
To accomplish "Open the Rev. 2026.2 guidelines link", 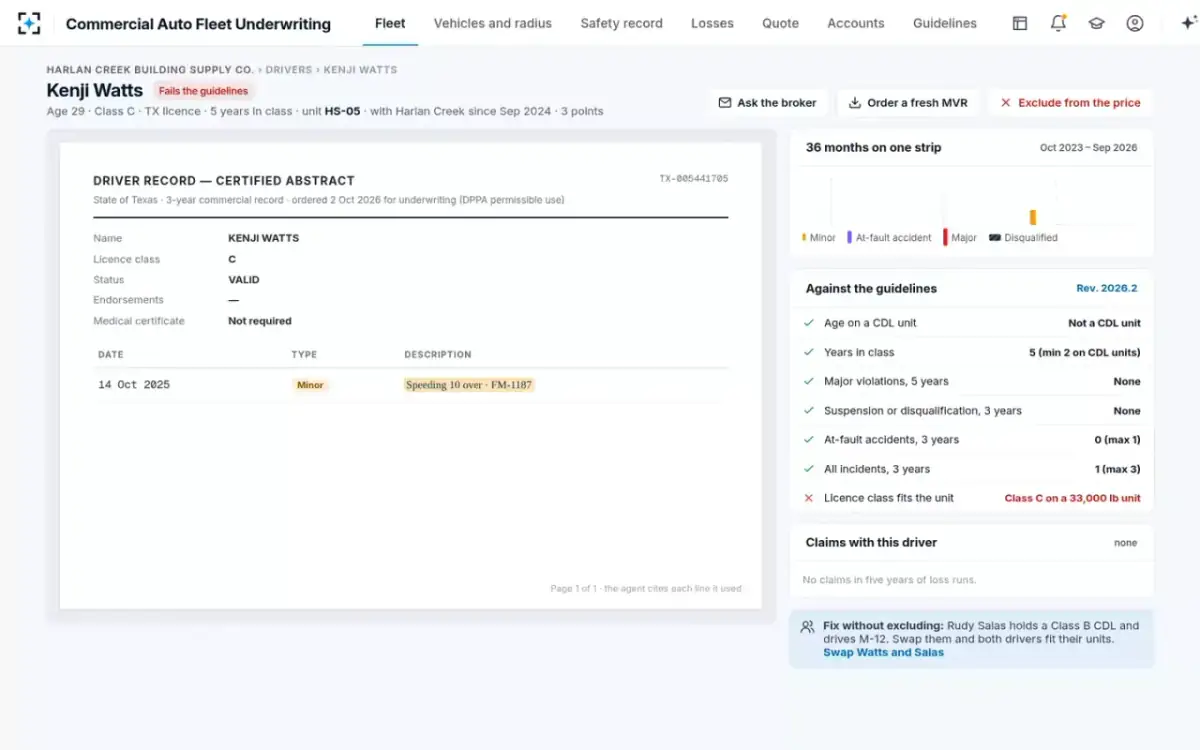I will pos(1107,288).
